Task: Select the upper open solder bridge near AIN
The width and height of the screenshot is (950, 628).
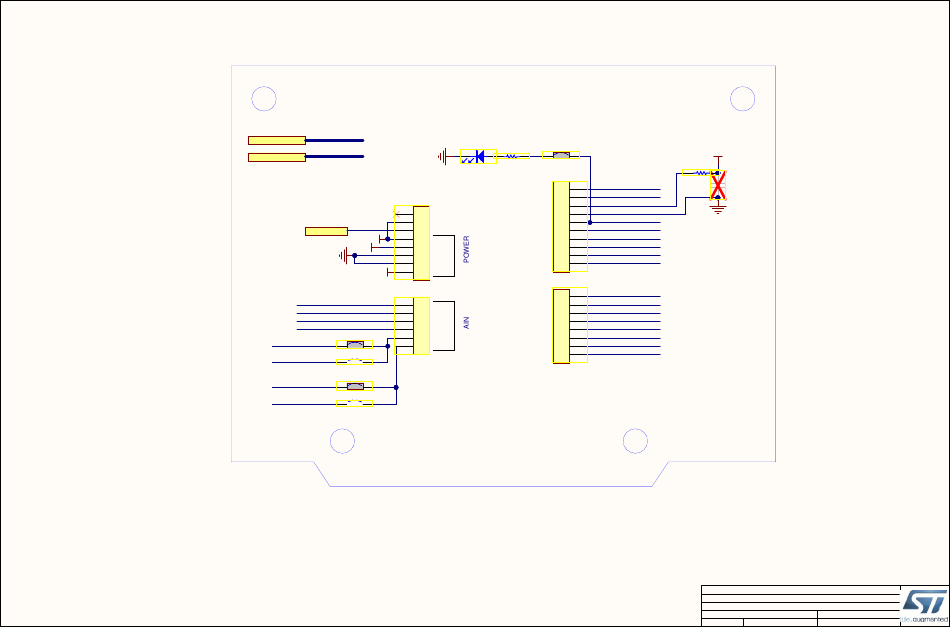Action: coord(354,362)
